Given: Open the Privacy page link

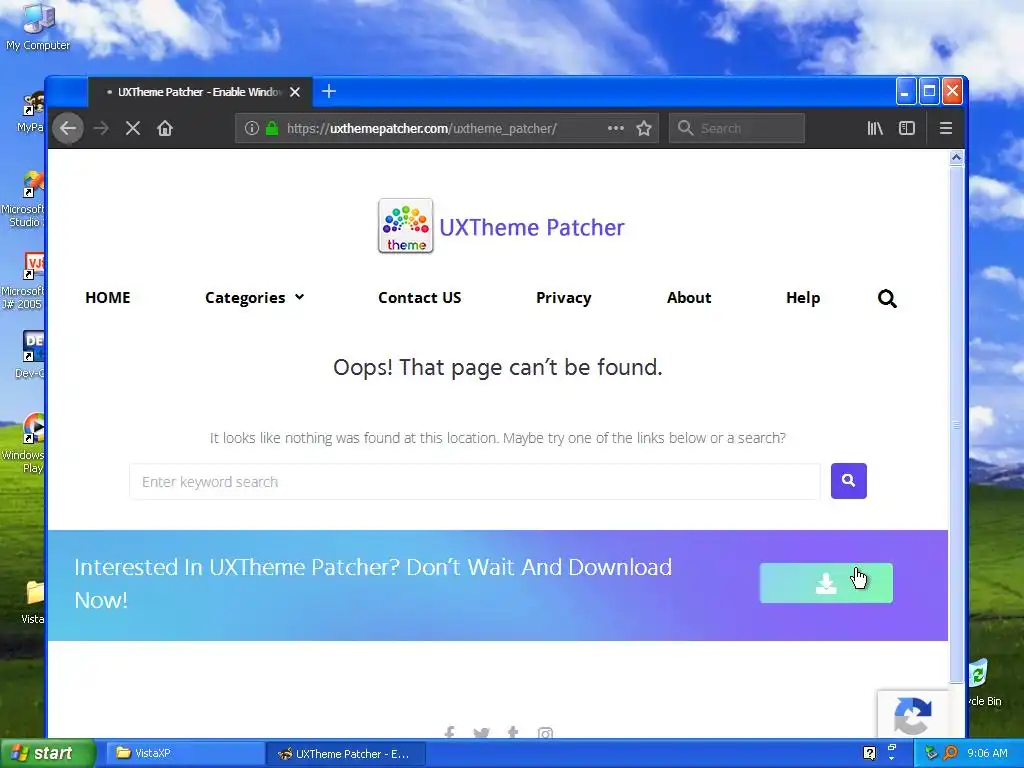Looking at the screenshot, I should 564,298.
